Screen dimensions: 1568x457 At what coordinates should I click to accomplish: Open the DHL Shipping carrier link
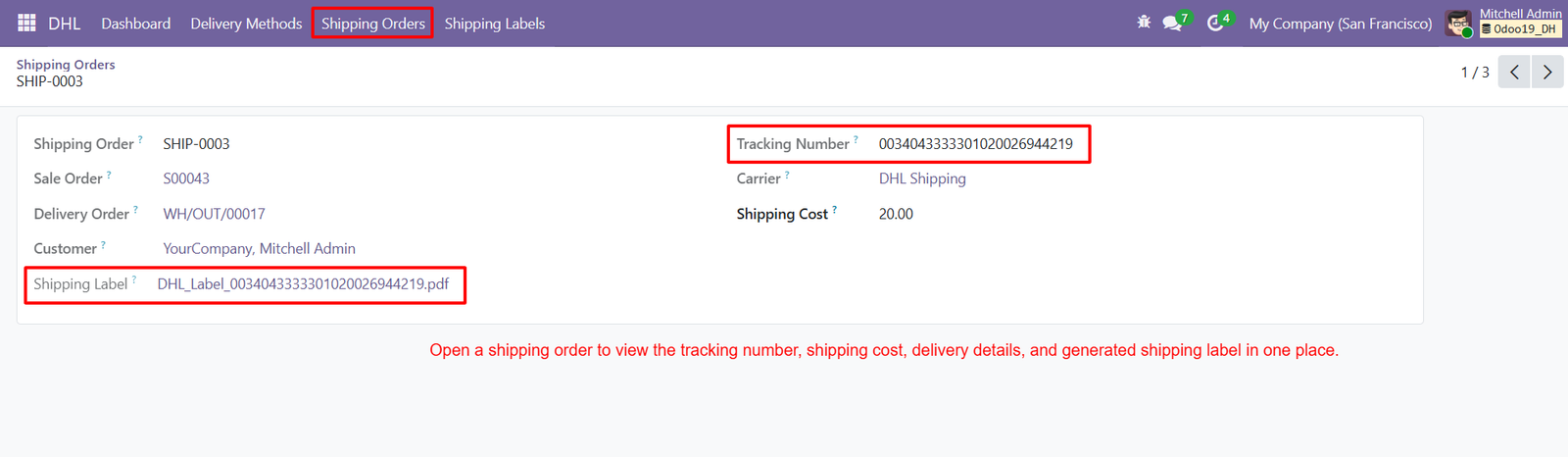(922, 178)
